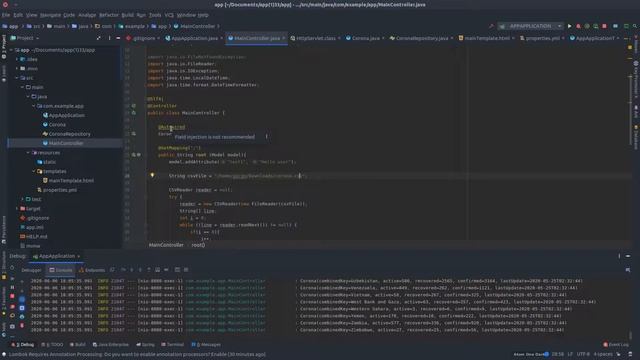Image resolution: width=640 pixels, height=360 pixels.
Task: Collapse the src folder in project tree
Action: coord(17,78)
